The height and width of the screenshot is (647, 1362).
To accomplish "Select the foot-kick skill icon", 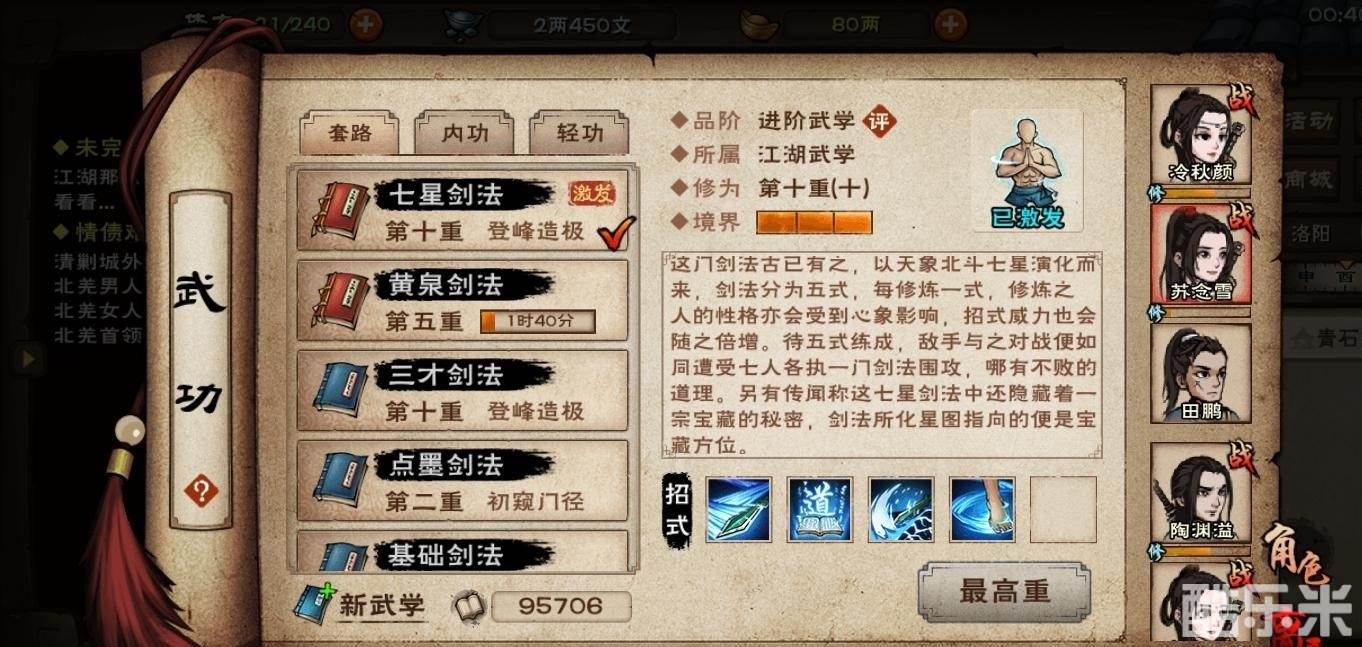I will [x=982, y=510].
